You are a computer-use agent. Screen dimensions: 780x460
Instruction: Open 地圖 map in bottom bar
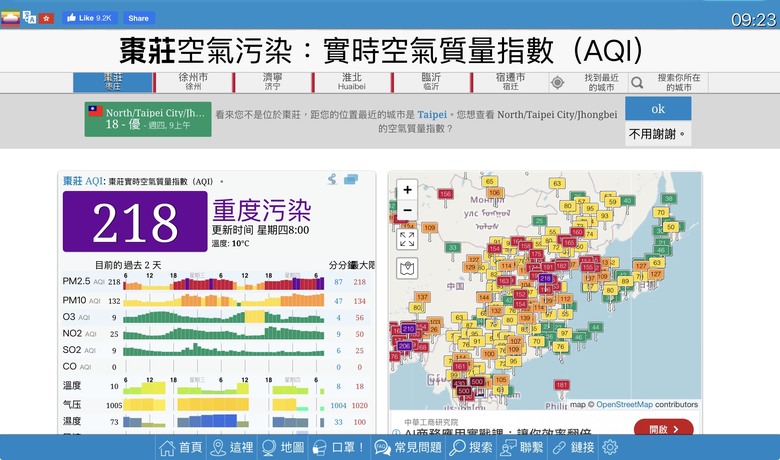coord(283,448)
